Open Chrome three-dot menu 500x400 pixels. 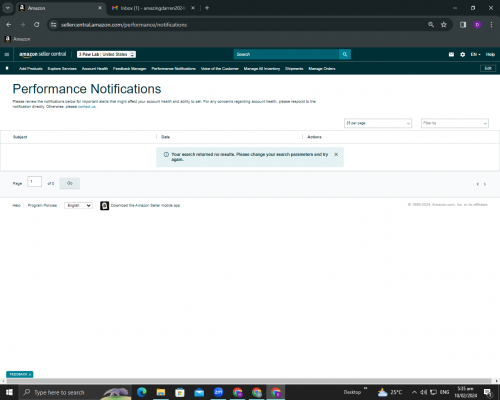click(x=491, y=25)
